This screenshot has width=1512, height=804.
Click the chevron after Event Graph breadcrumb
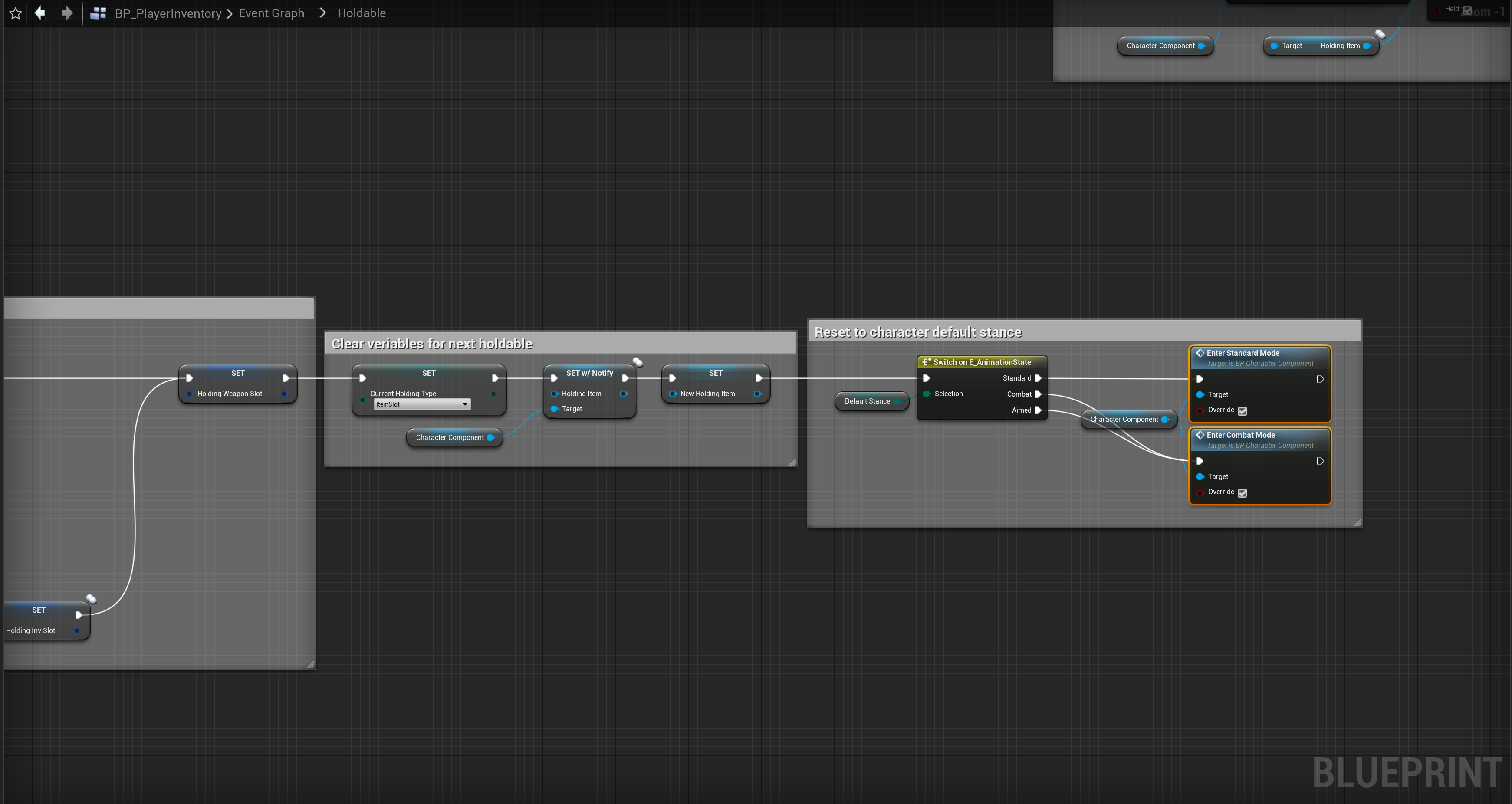[x=322, y=13]
